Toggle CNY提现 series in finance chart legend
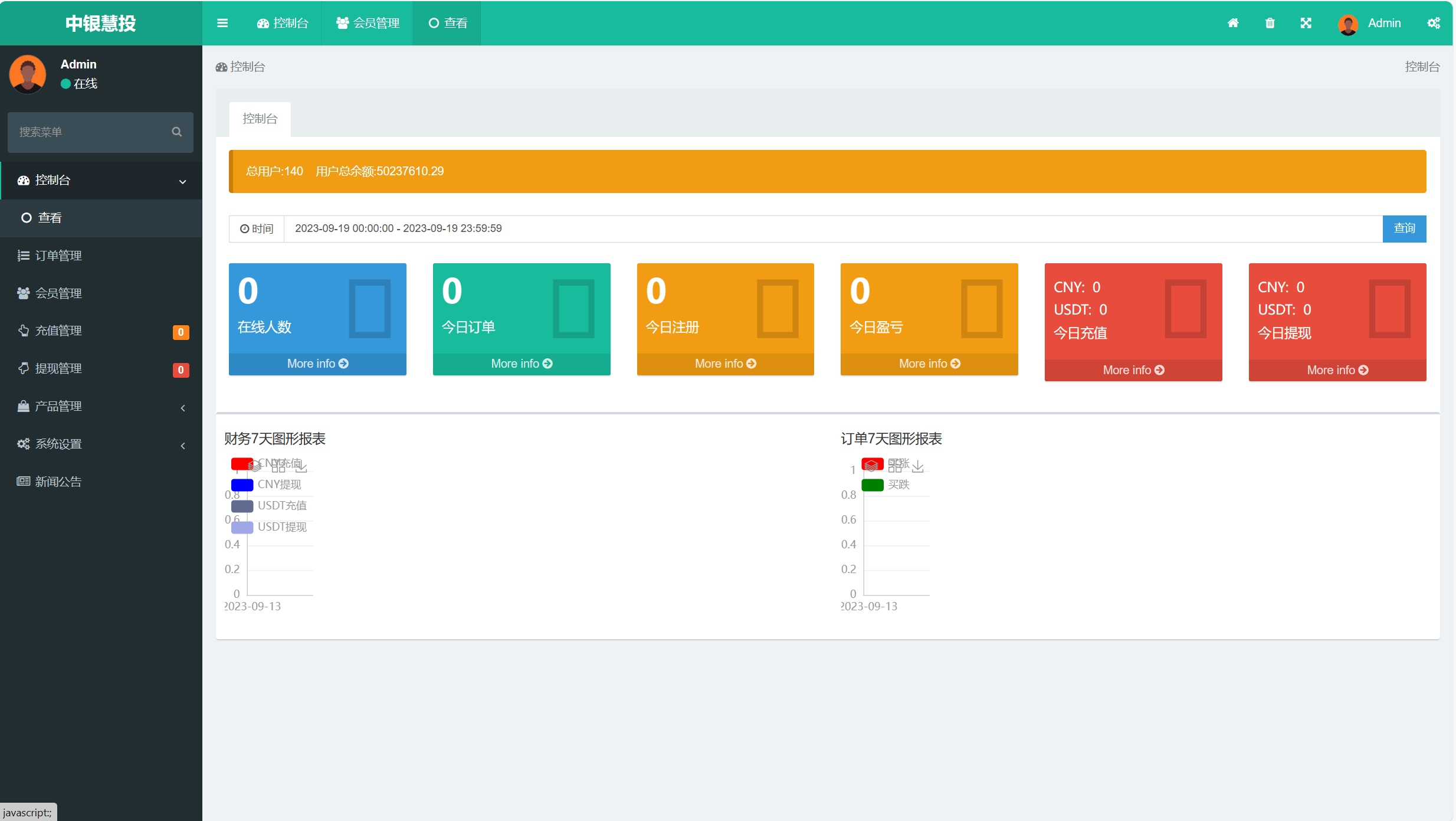This screenshot has height=821, width=1456. [278, 485]
